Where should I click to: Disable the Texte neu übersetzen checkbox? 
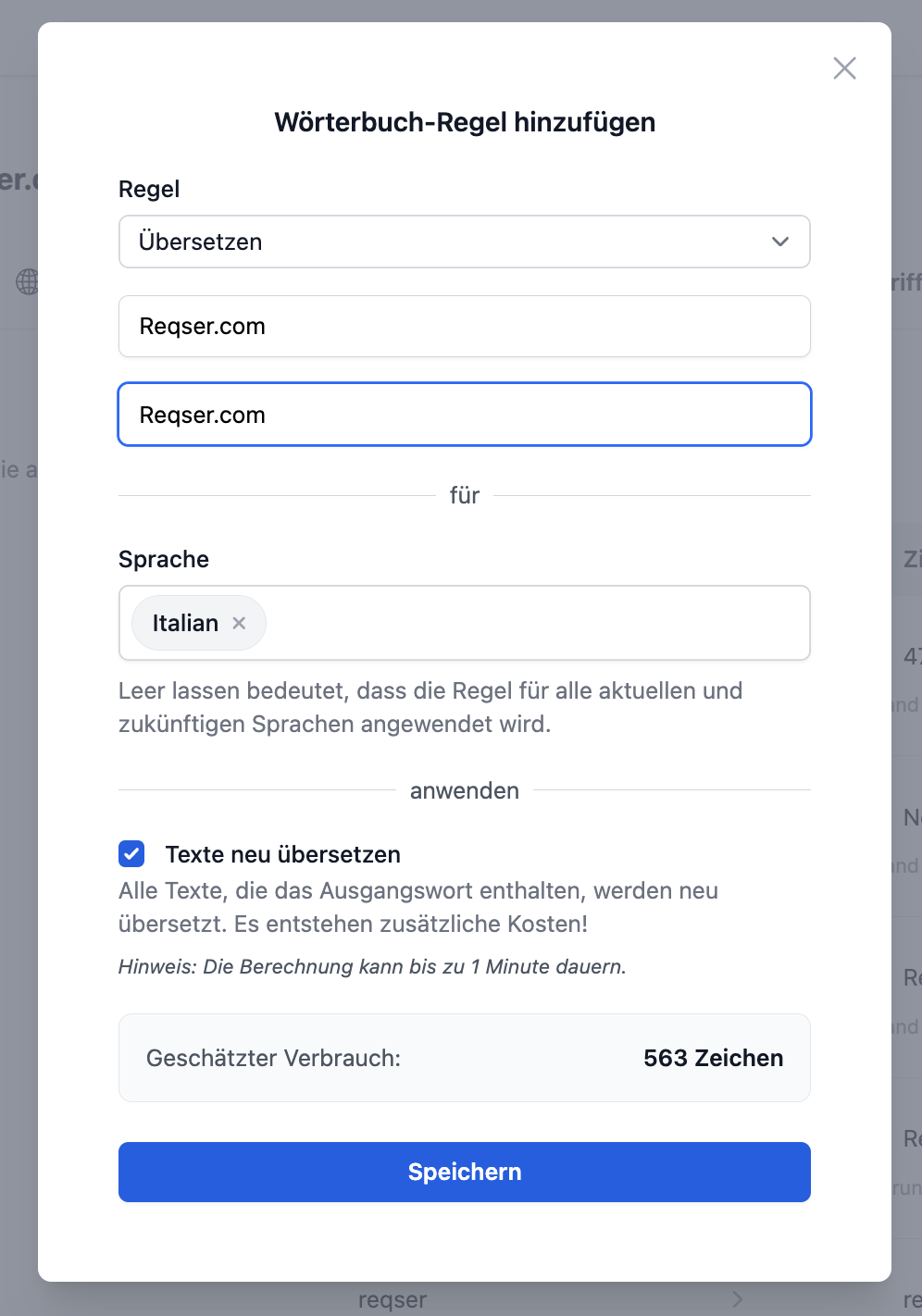[x=131, y=853]
